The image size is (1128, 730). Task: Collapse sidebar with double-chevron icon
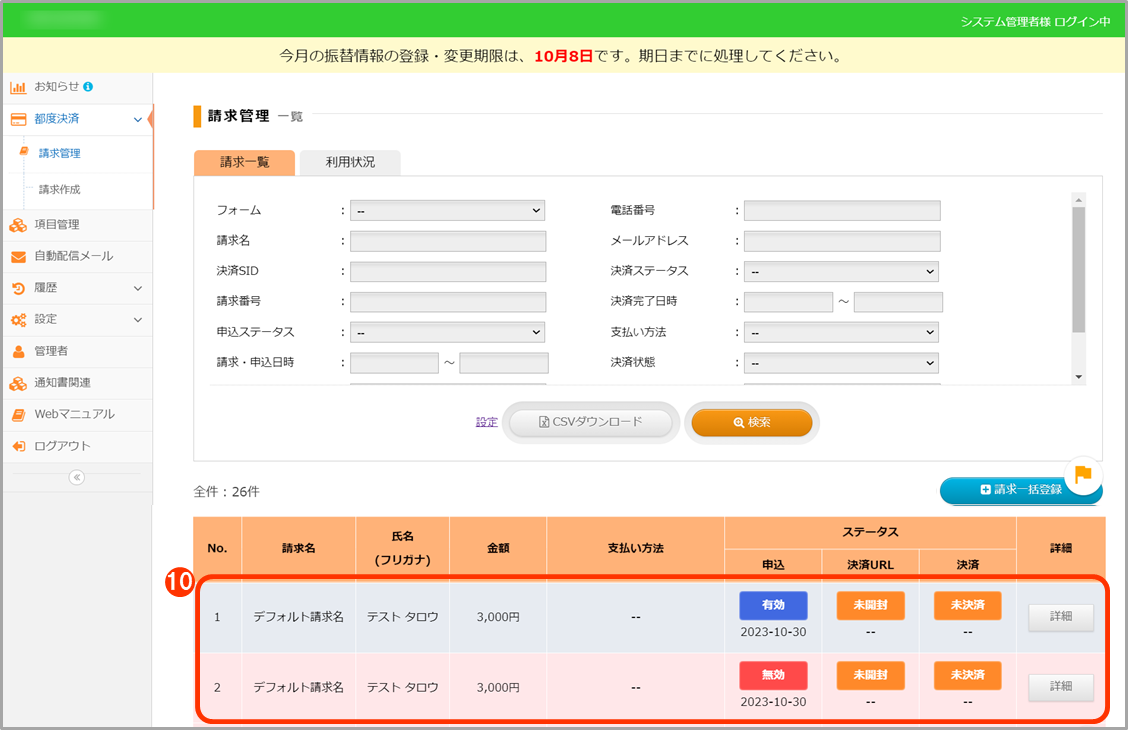click(77, 477)
